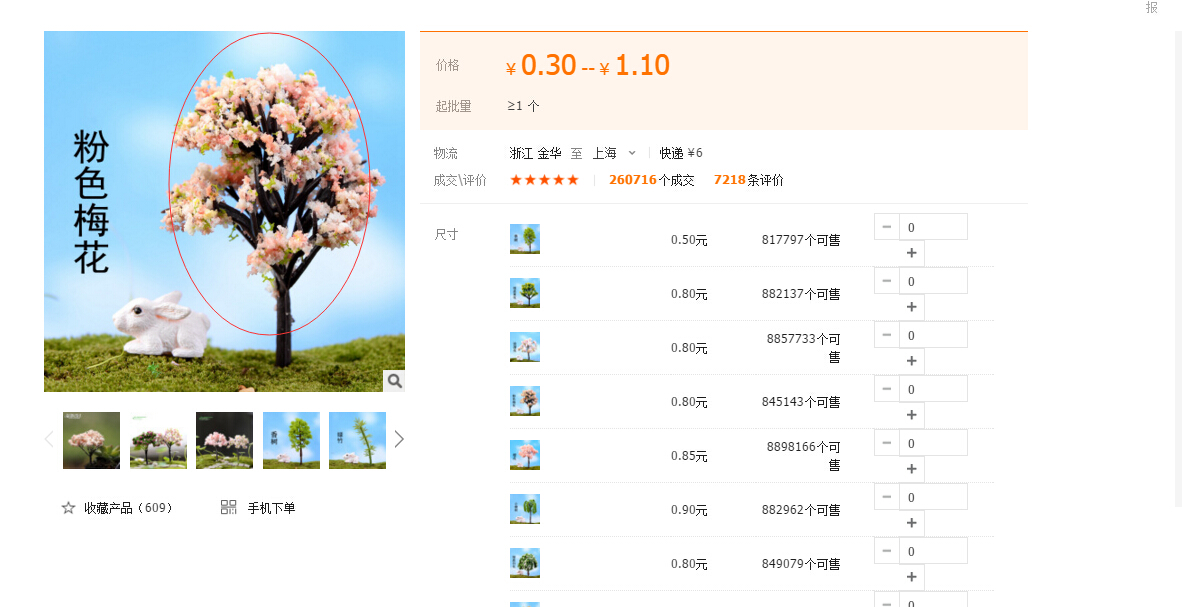The image size is (1182, 607).
Task: Increase quantity for the 882137个可售 row
Action: [911, 307]
